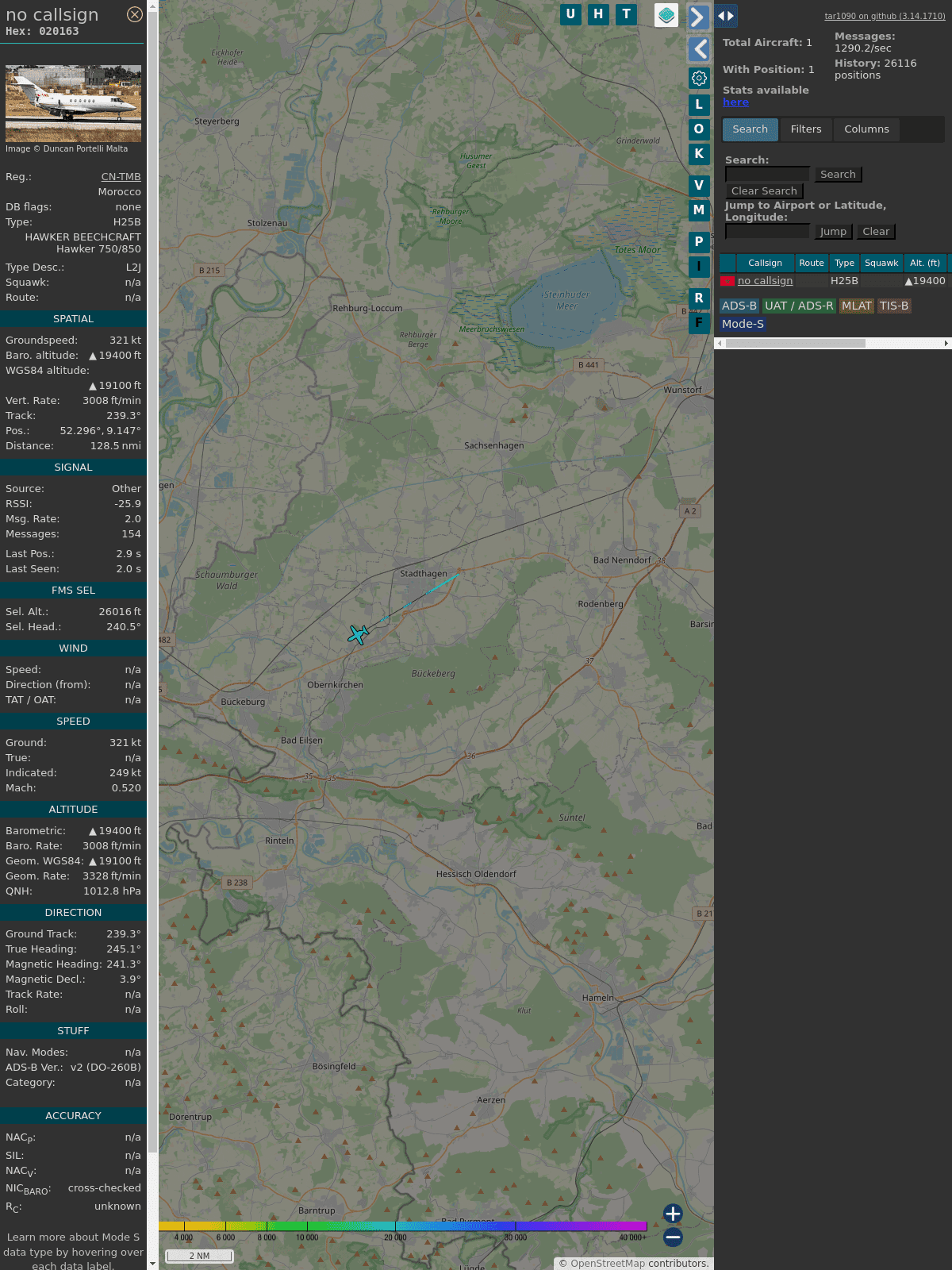Click the Morocco flag icon in table
The height and width of the screenshot is (1270, 952).
(727, 281)
